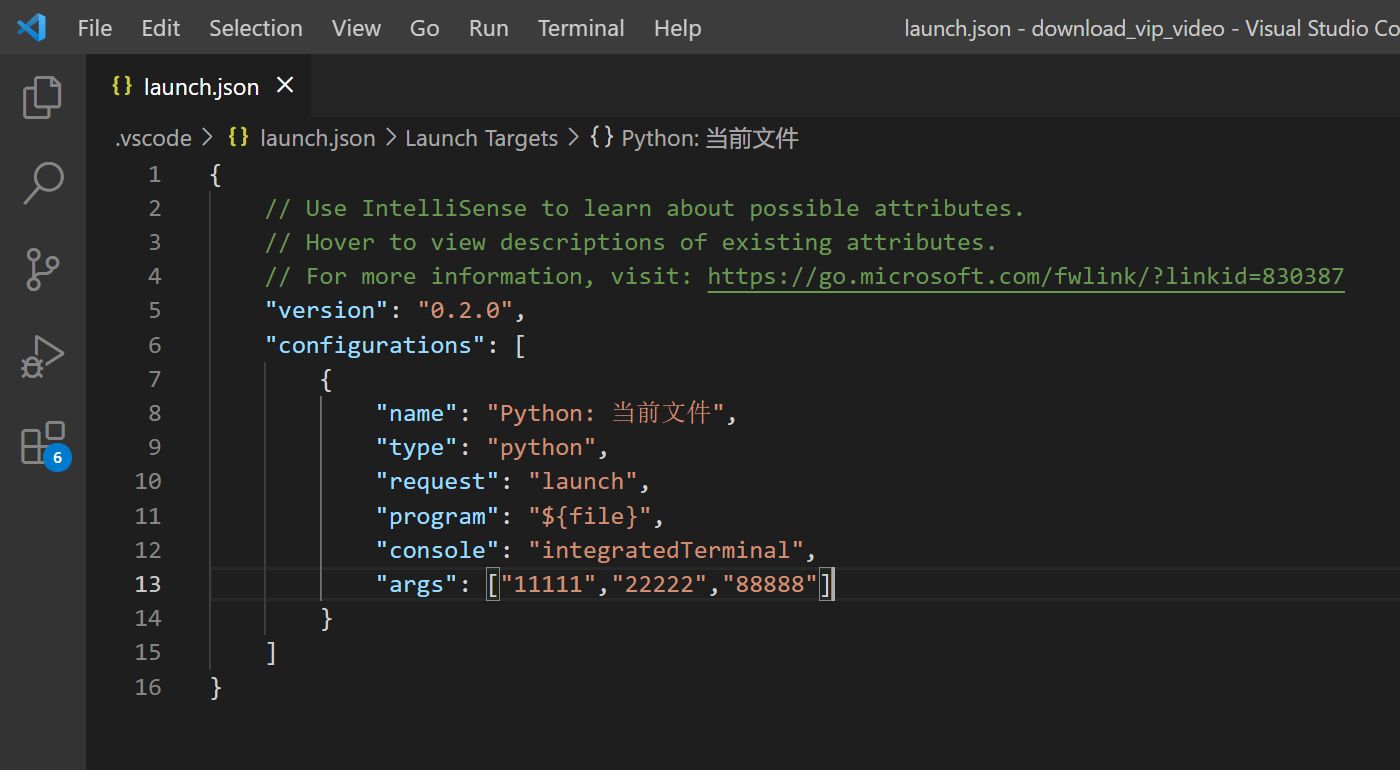The width and height of the screenshot is (1400, 770).
Task: Click the "python" type value
Action: (541, 447)
